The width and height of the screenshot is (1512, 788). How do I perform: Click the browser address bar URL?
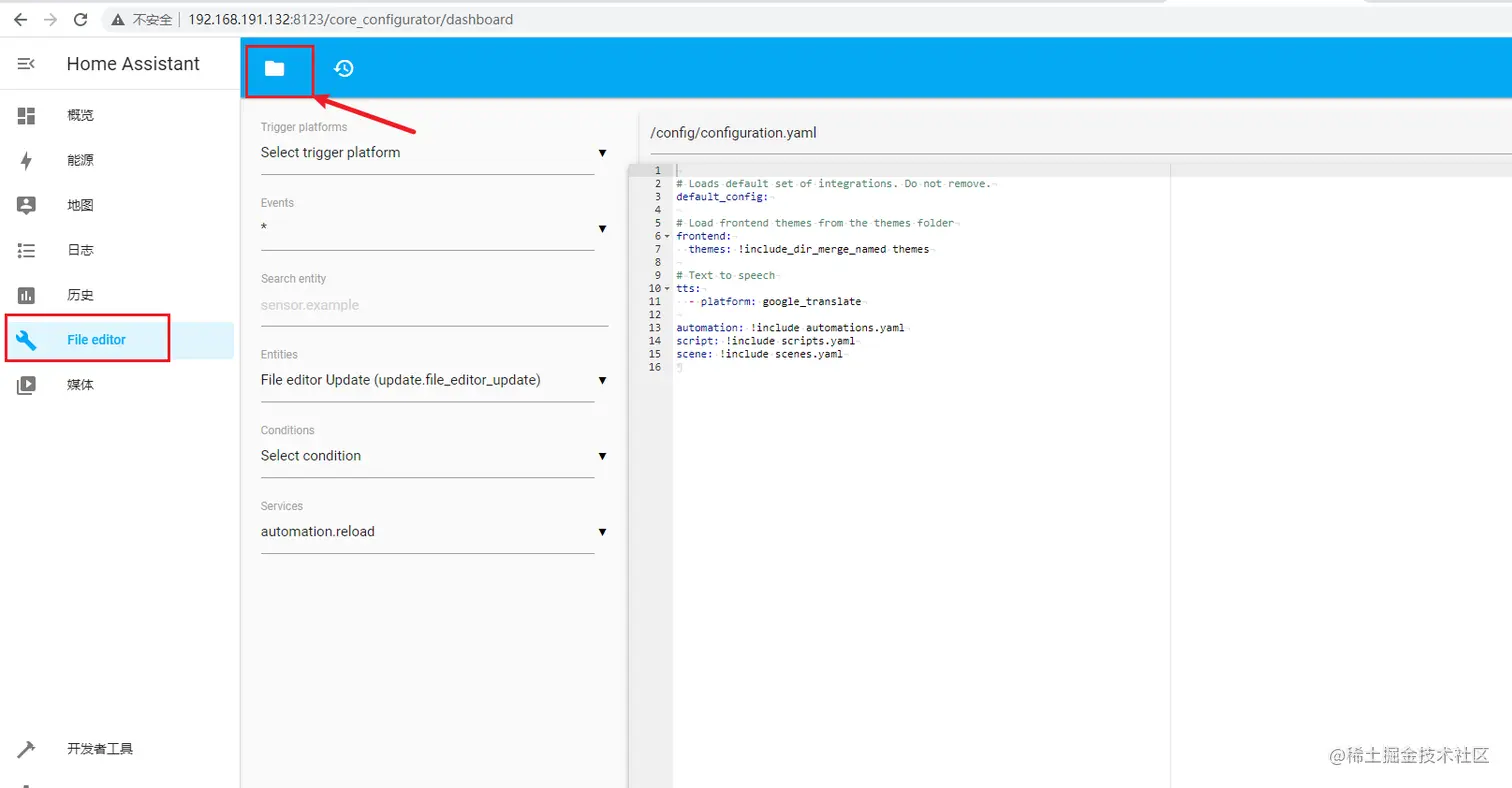point(350,19)
